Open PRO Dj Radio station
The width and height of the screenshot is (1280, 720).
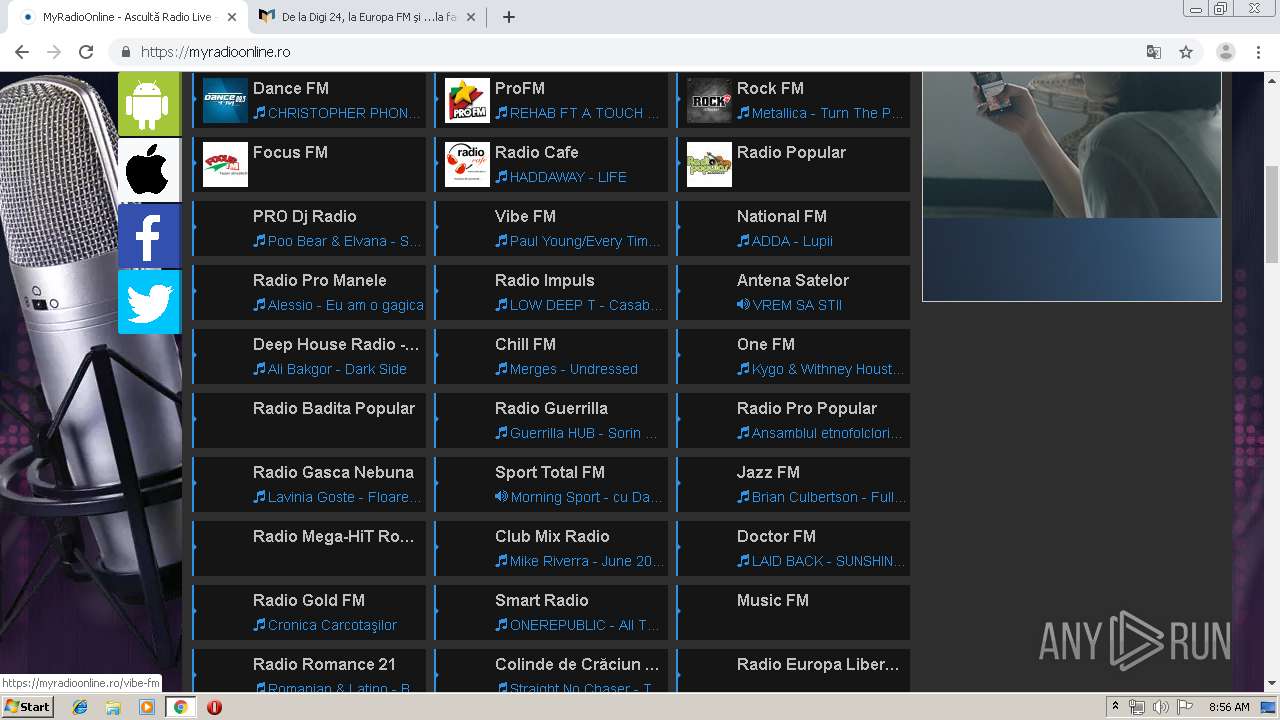(310, 228)
